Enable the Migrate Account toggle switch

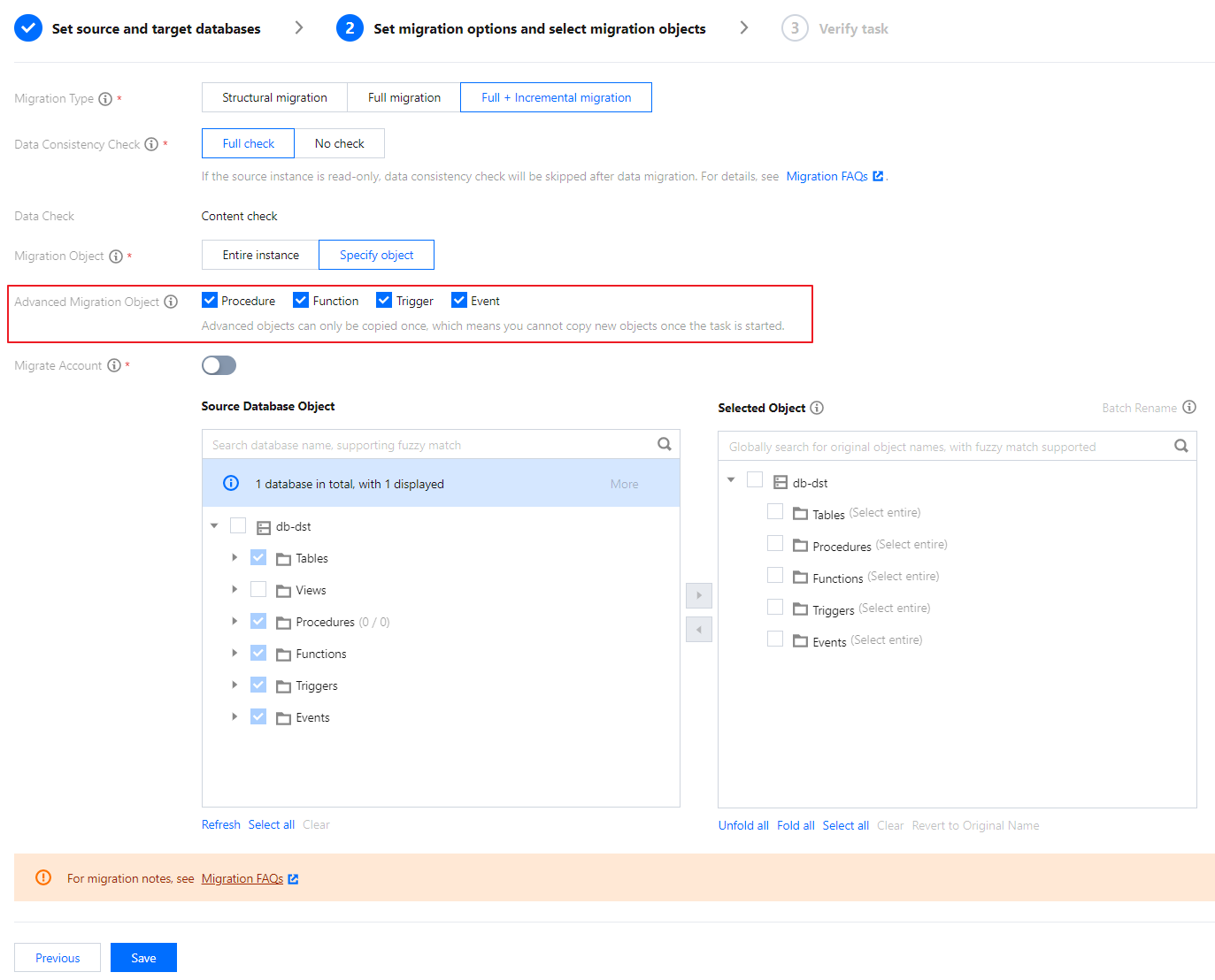click(x=219, y=365)
